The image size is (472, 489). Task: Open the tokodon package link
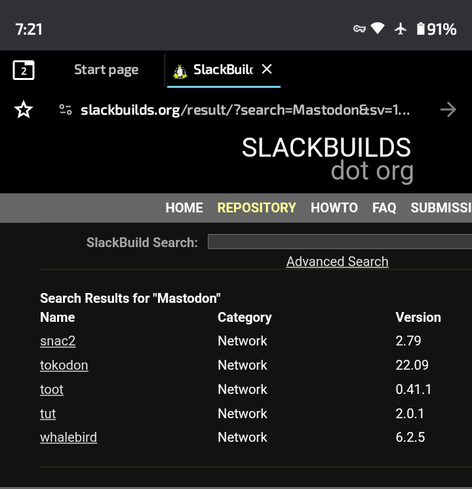[64, 365]
